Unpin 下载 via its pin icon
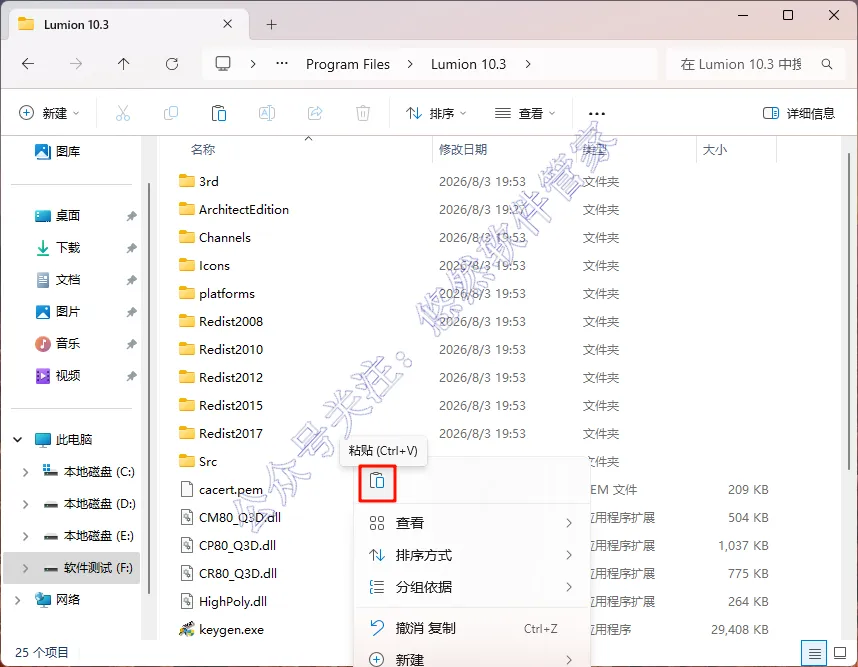This screenshot has height=667, width=858. point(131,248)
